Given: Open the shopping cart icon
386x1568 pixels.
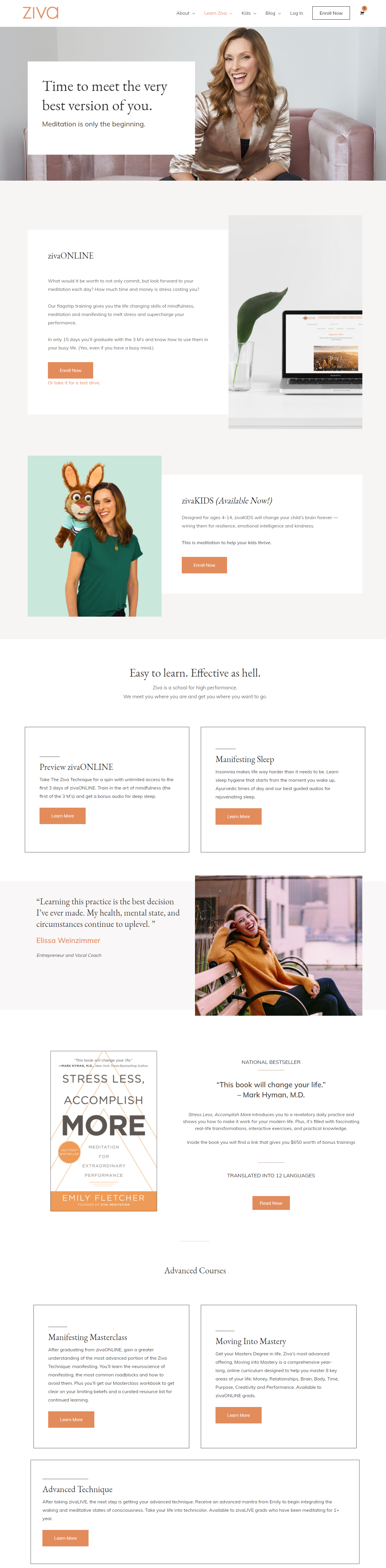Looking at the screenshot, I should point(362,13).
